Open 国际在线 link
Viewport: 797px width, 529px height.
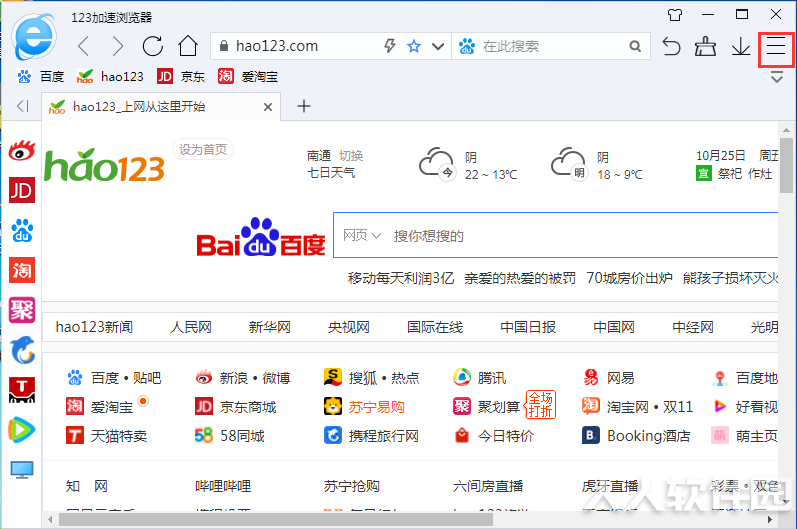point(435,327)
